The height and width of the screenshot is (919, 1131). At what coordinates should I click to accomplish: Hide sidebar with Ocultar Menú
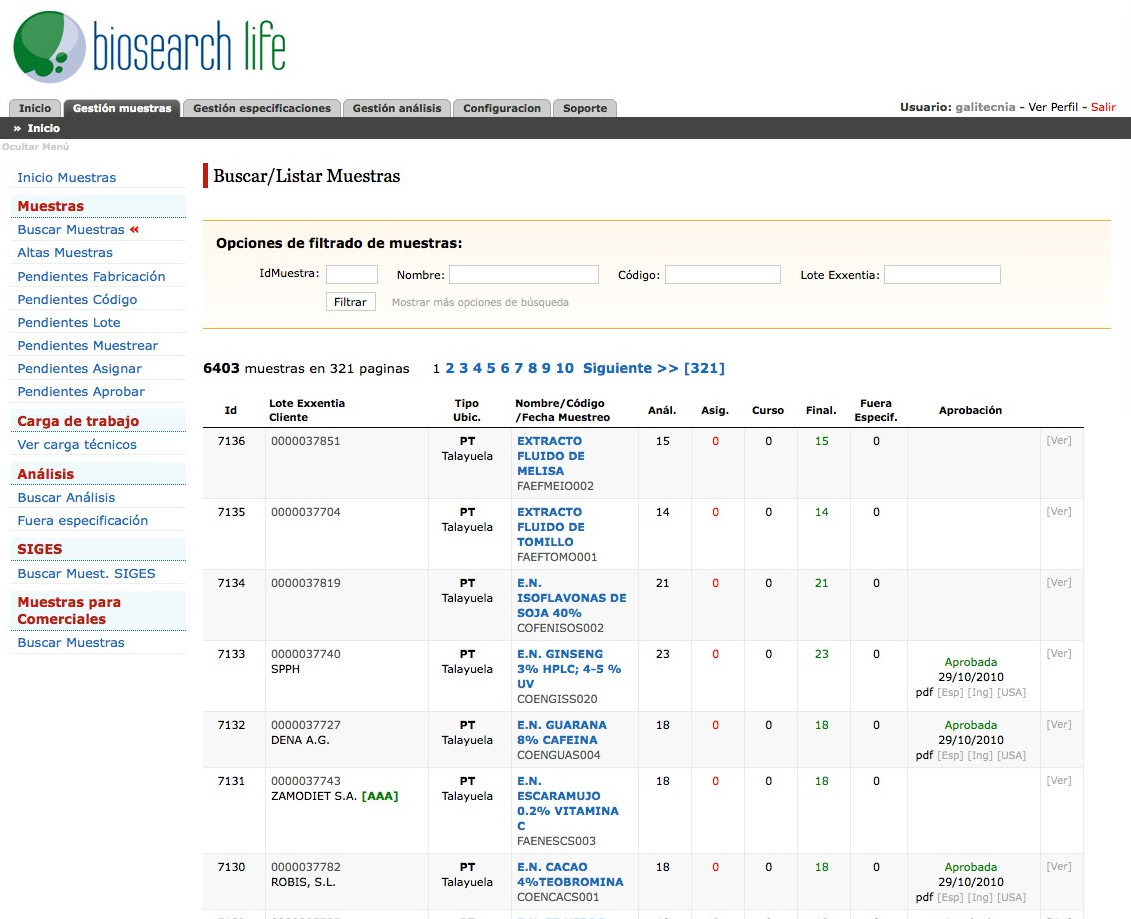pyautogui.click(x=35, y=146)
